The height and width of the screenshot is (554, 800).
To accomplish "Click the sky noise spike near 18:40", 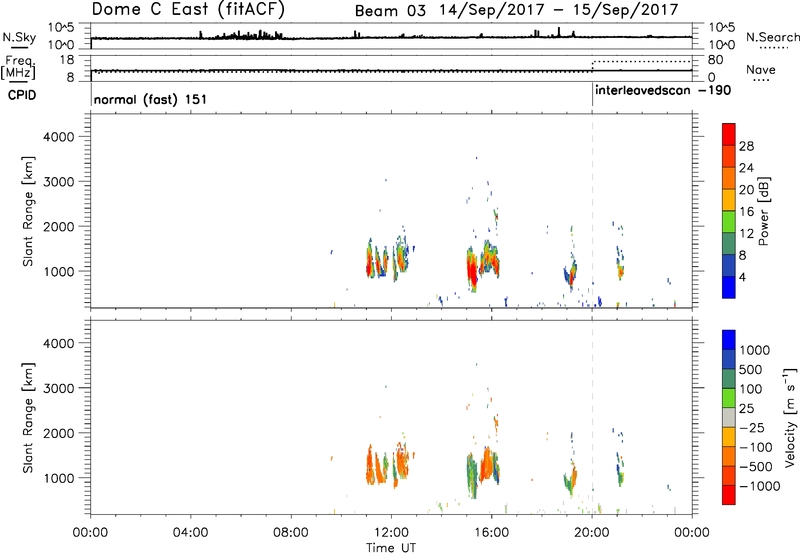I will (559, 32).
